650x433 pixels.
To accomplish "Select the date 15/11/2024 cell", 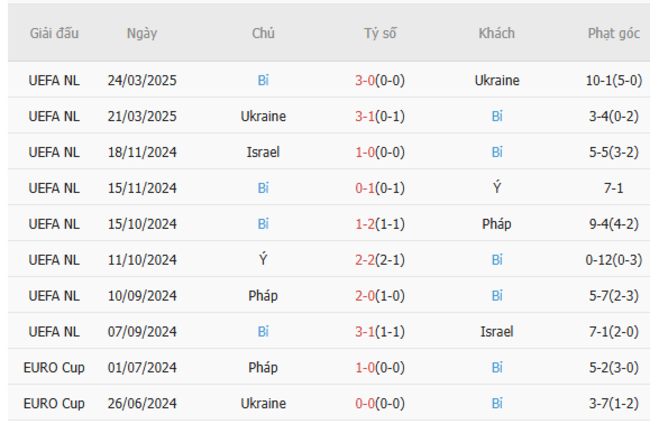I will pos(142,188).
